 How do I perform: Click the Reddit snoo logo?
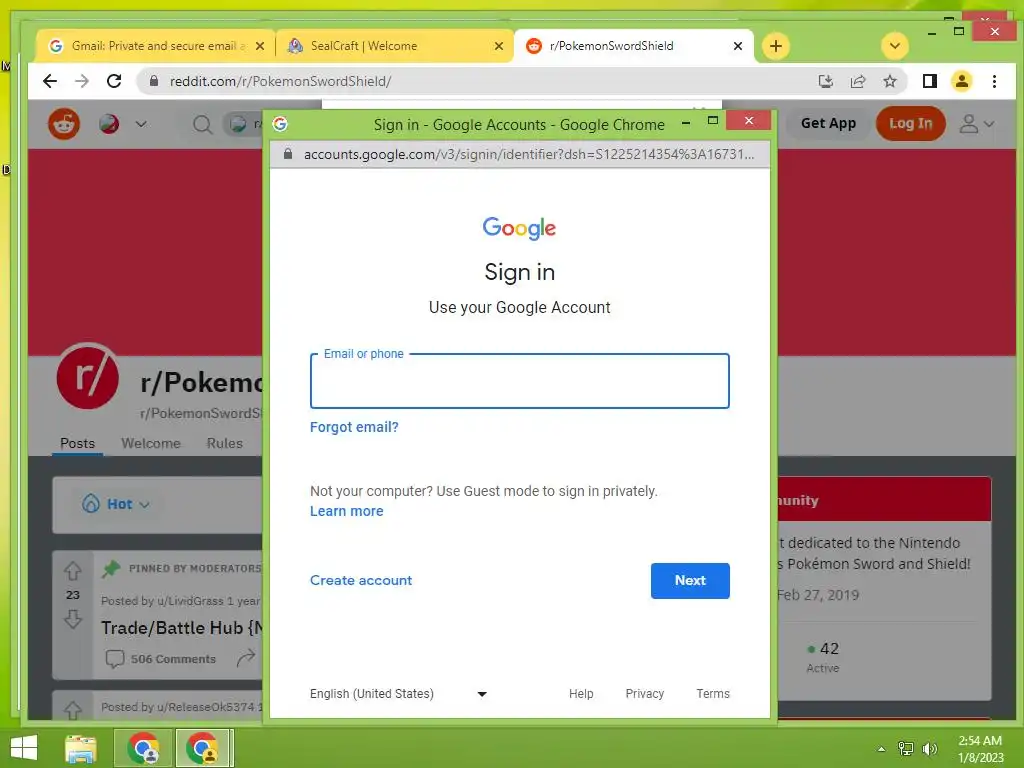point(64,123)
